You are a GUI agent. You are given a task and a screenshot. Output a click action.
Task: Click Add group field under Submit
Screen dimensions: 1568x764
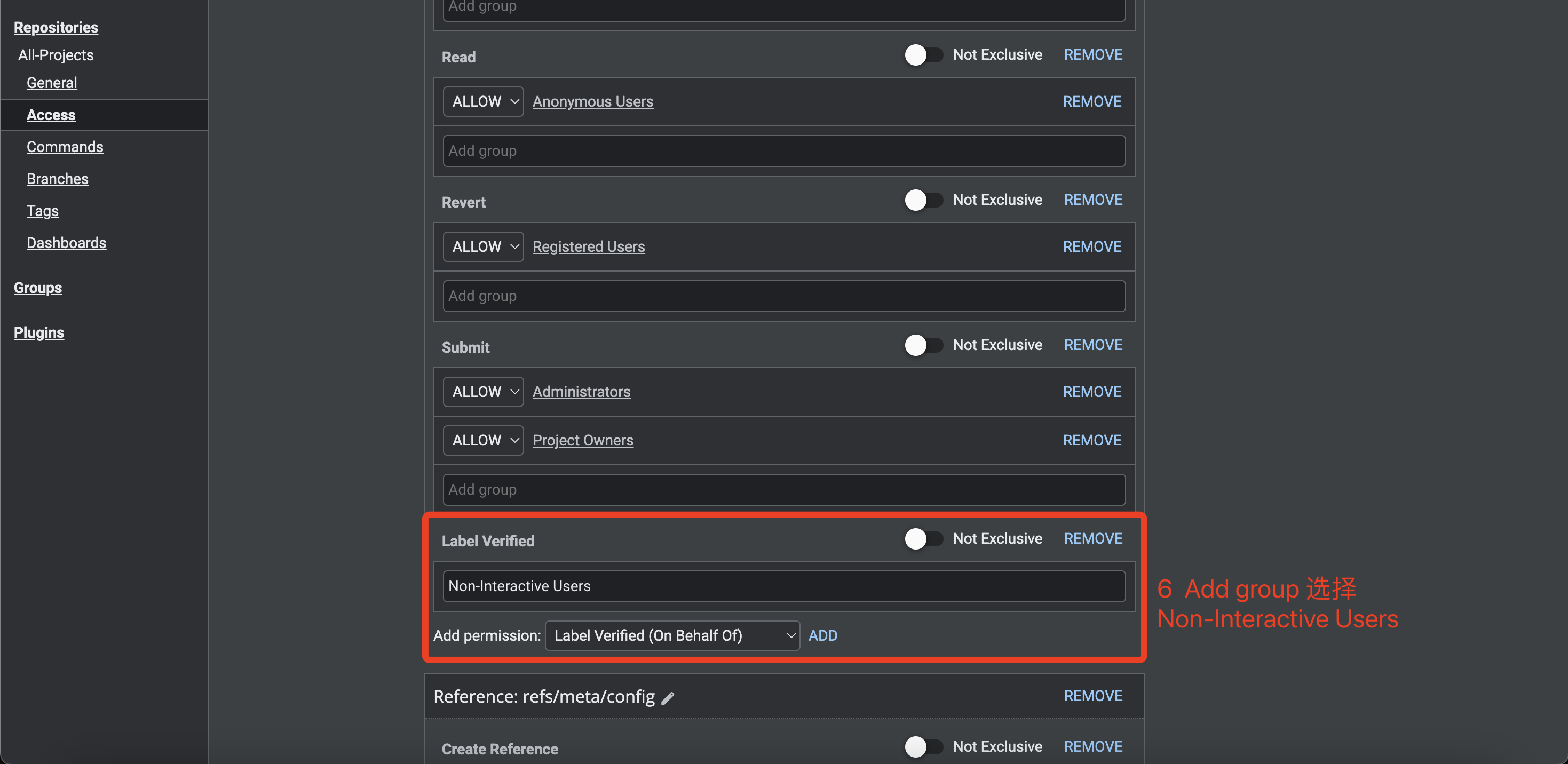click(783, 490)
